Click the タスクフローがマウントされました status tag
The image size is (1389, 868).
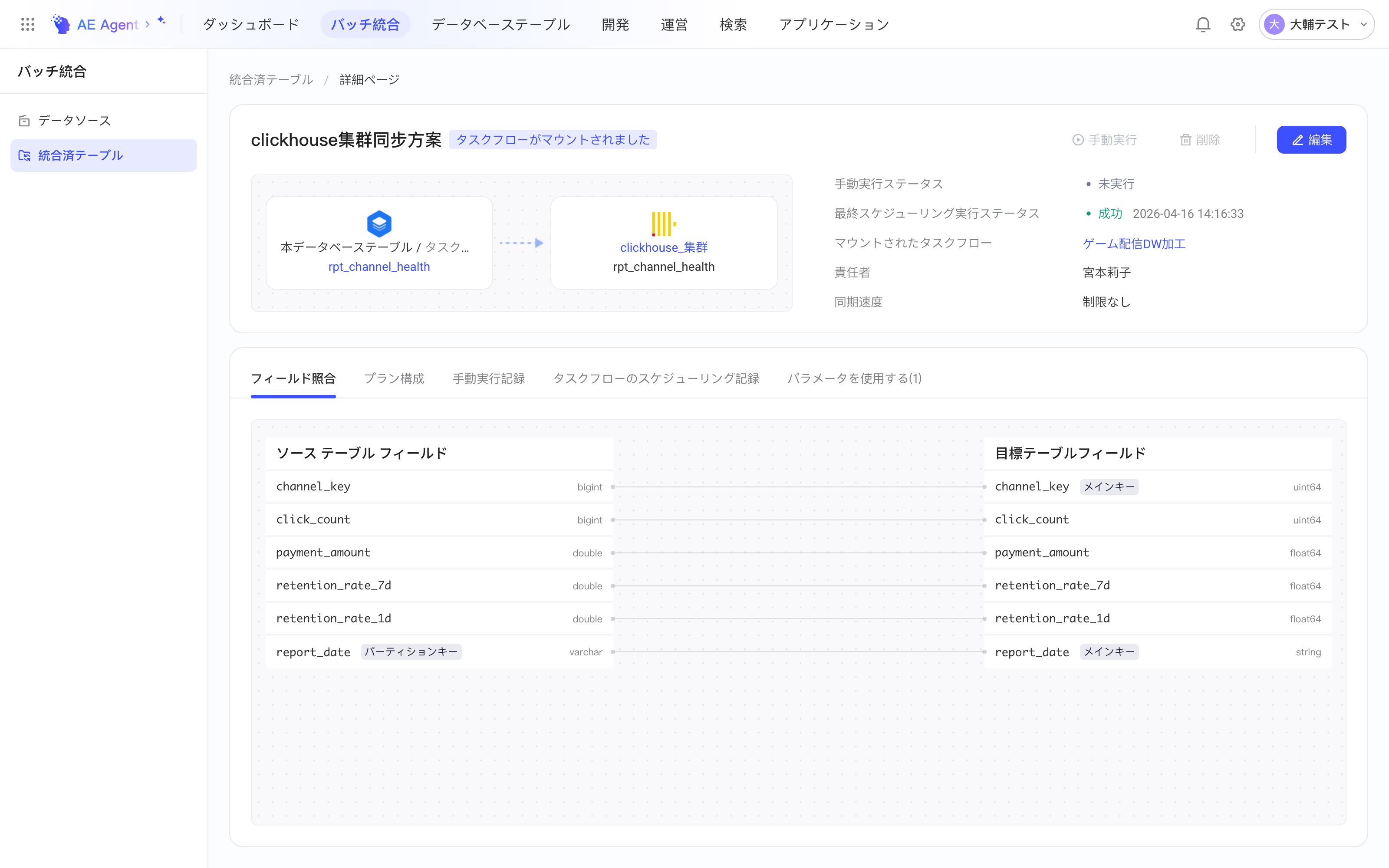[553, 139]
